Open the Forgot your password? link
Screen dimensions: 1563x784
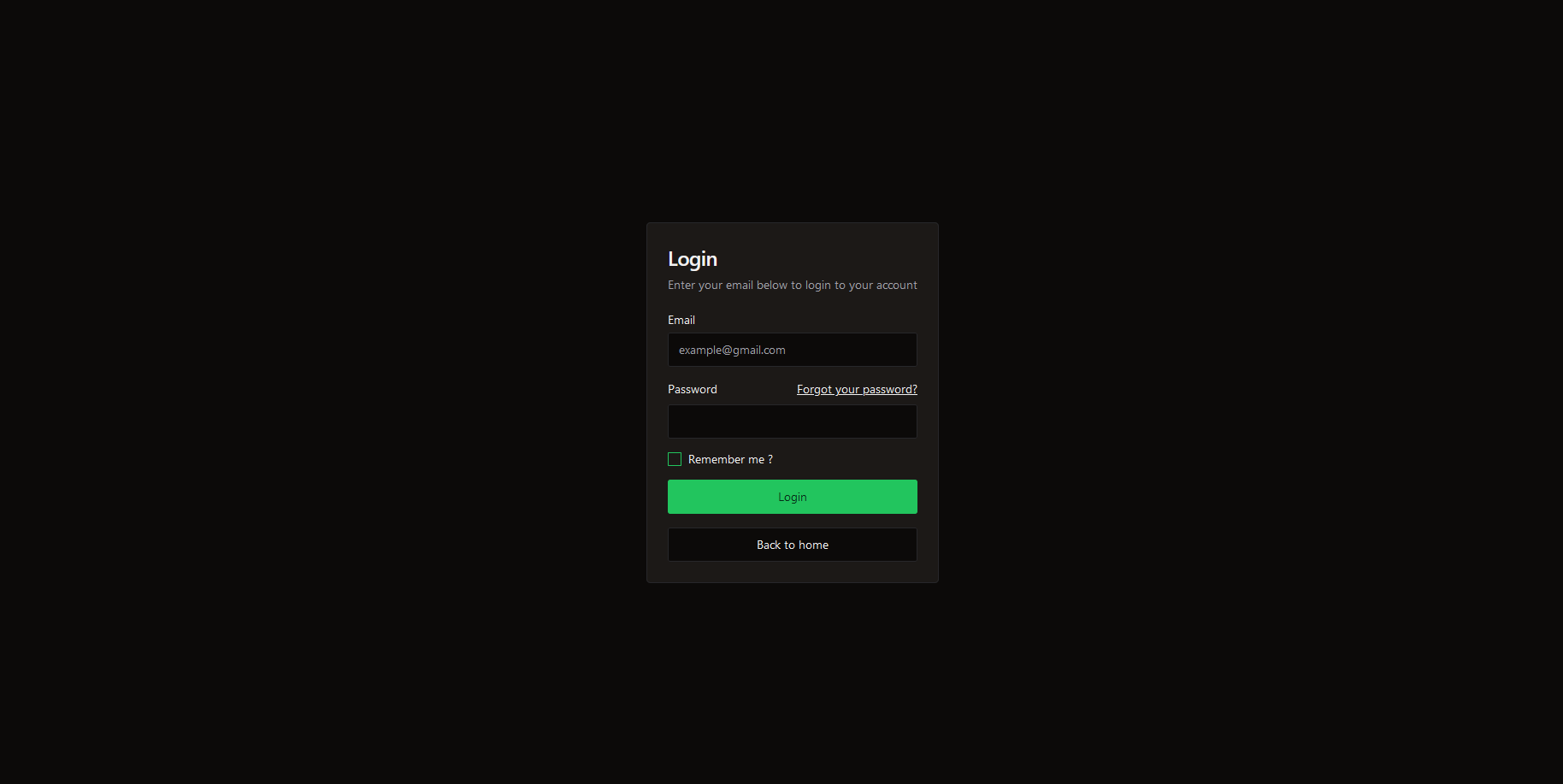point(857,389)
